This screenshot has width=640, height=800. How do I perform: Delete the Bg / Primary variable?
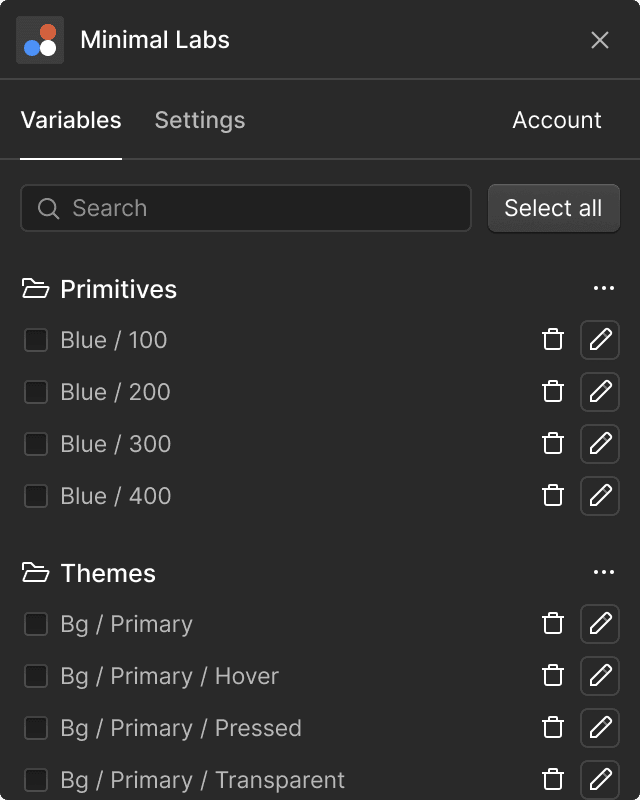[553, 624]
